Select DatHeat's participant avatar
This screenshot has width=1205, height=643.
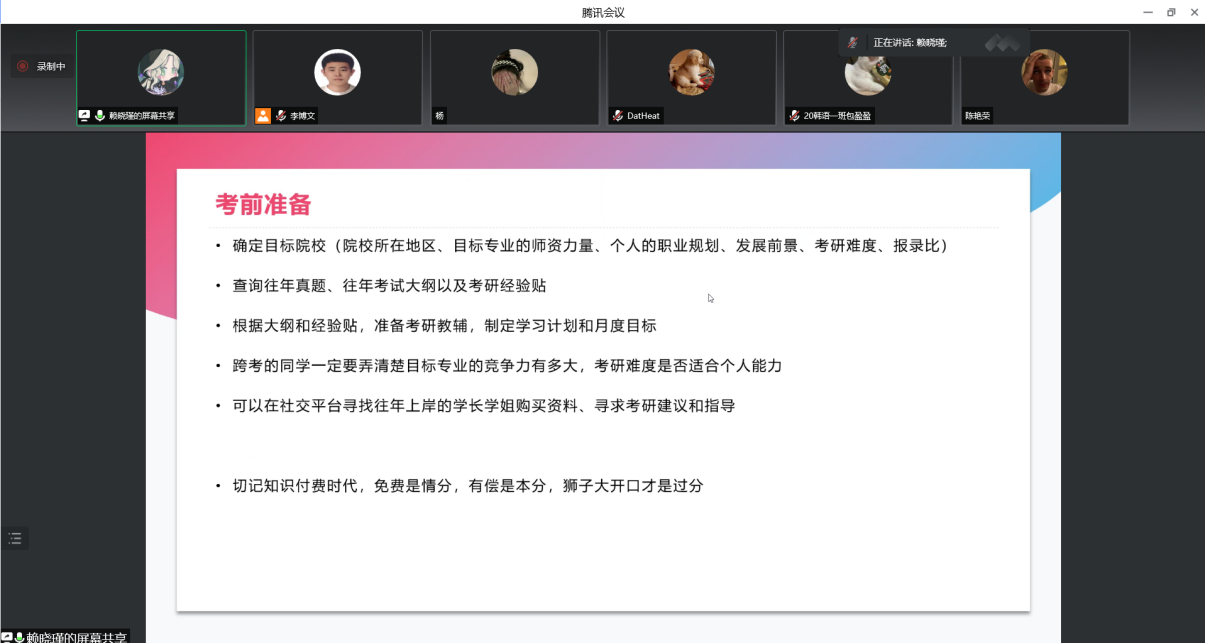(691, 72)
